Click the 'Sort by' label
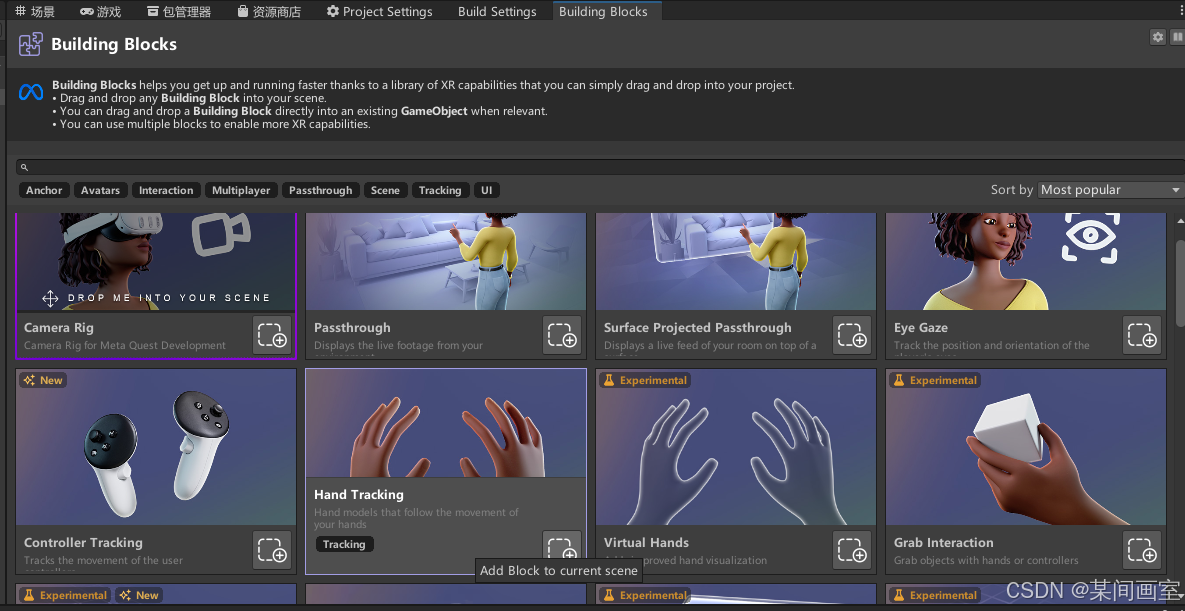Viewport: 1185px width, 611px height. (1012, 190)
